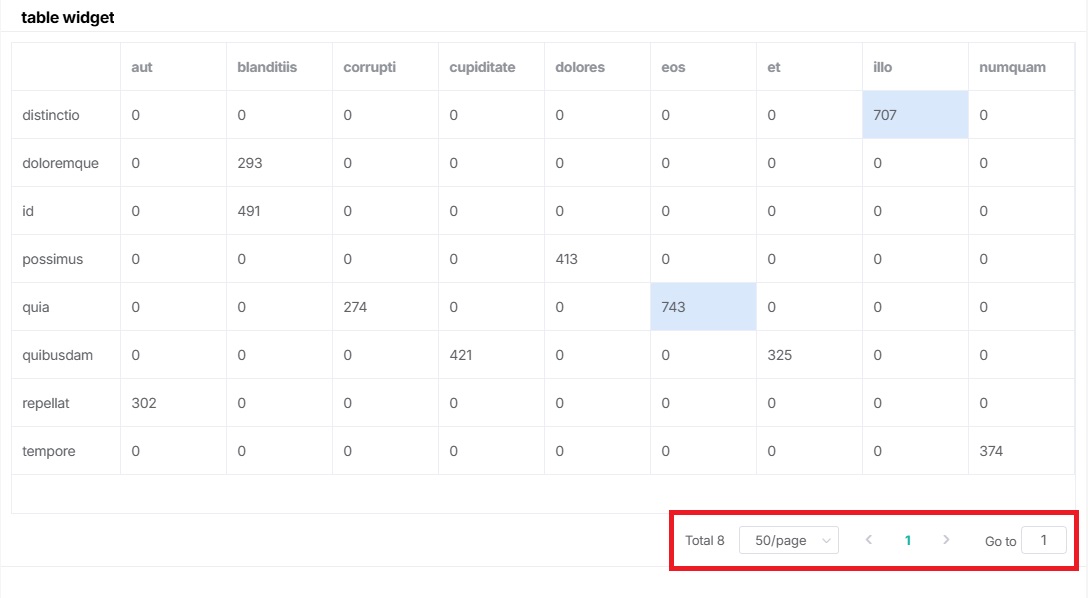Image resolution: width=1088 pixels, height=598 pixels.
Task: Select page number 1 in pagination
Action: click(x=908, y=541)
